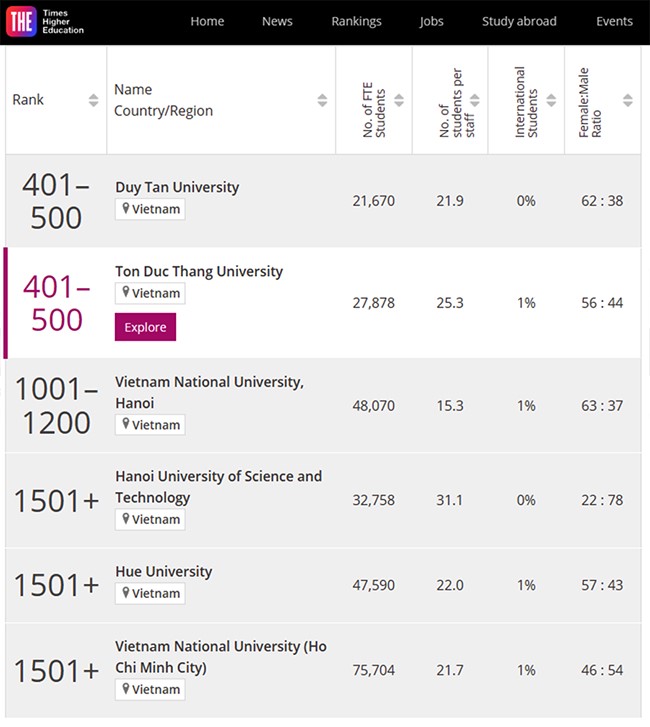Open the Home menu item
The width and height of the screenshot is (650, 727).
pos(207,21)
